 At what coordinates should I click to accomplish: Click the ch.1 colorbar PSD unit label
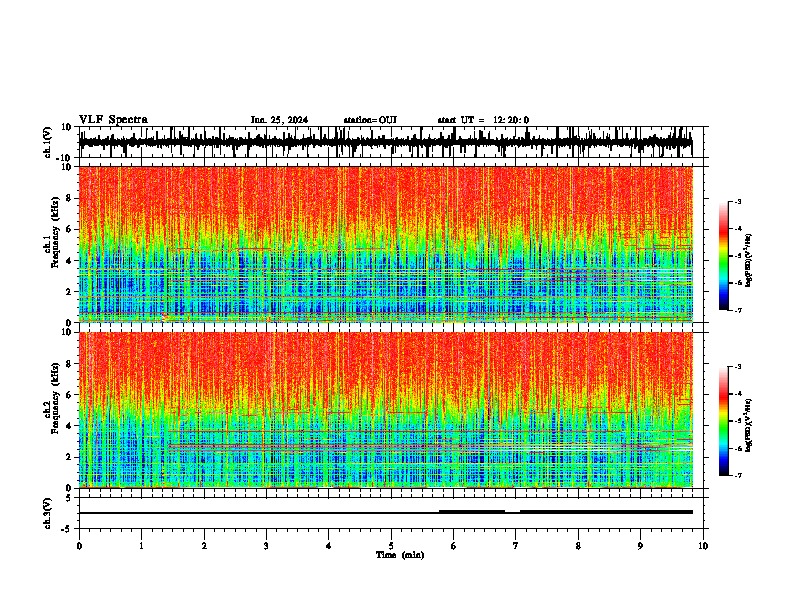coord(749,260)
